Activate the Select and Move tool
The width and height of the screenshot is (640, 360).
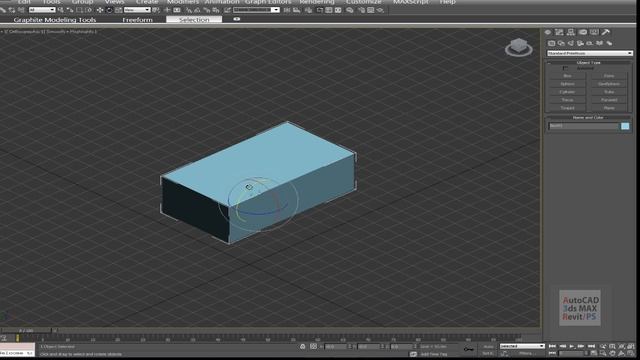[100, 10]
